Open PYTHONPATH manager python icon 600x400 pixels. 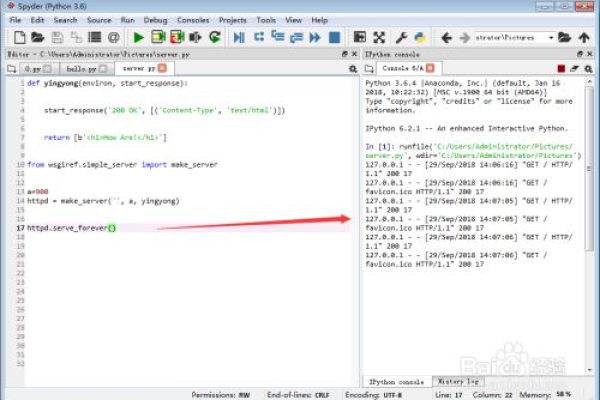pos(420,38)
